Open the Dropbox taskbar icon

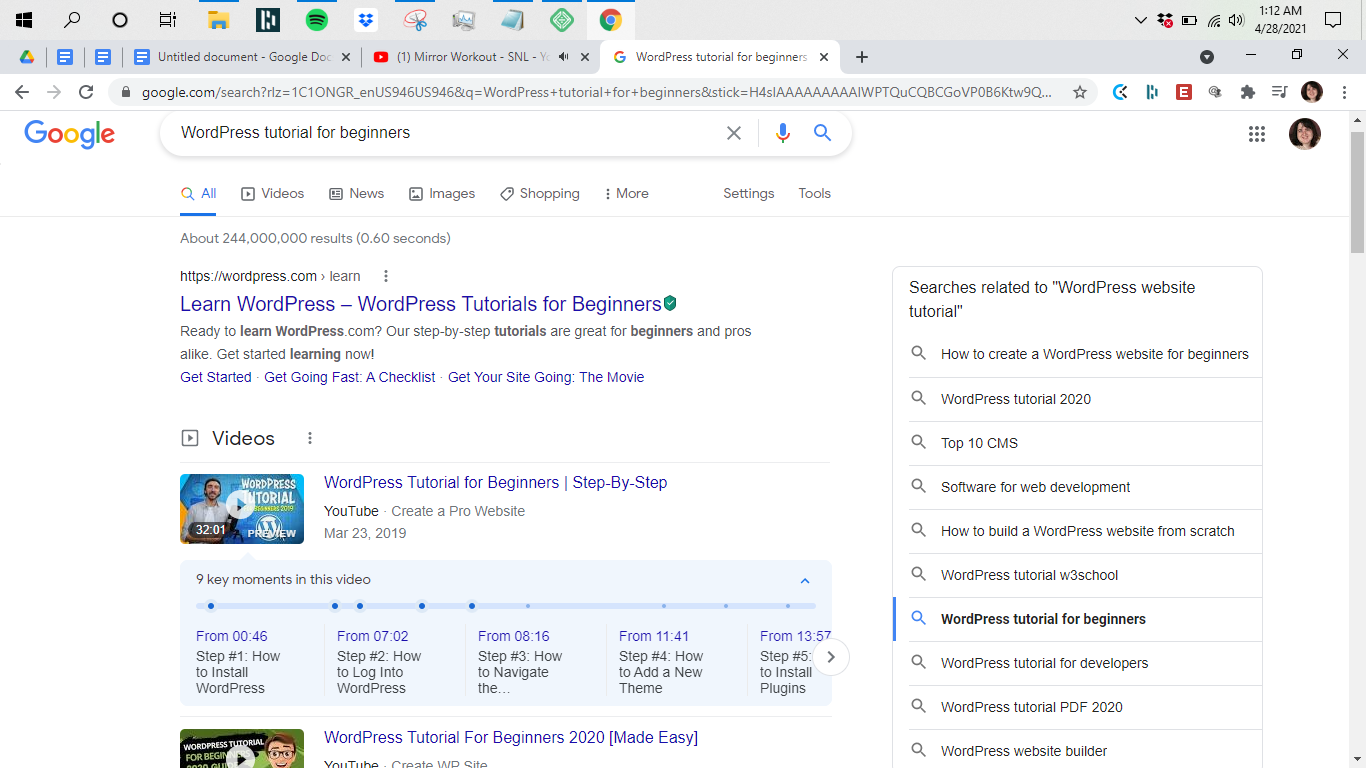[366, 20]
